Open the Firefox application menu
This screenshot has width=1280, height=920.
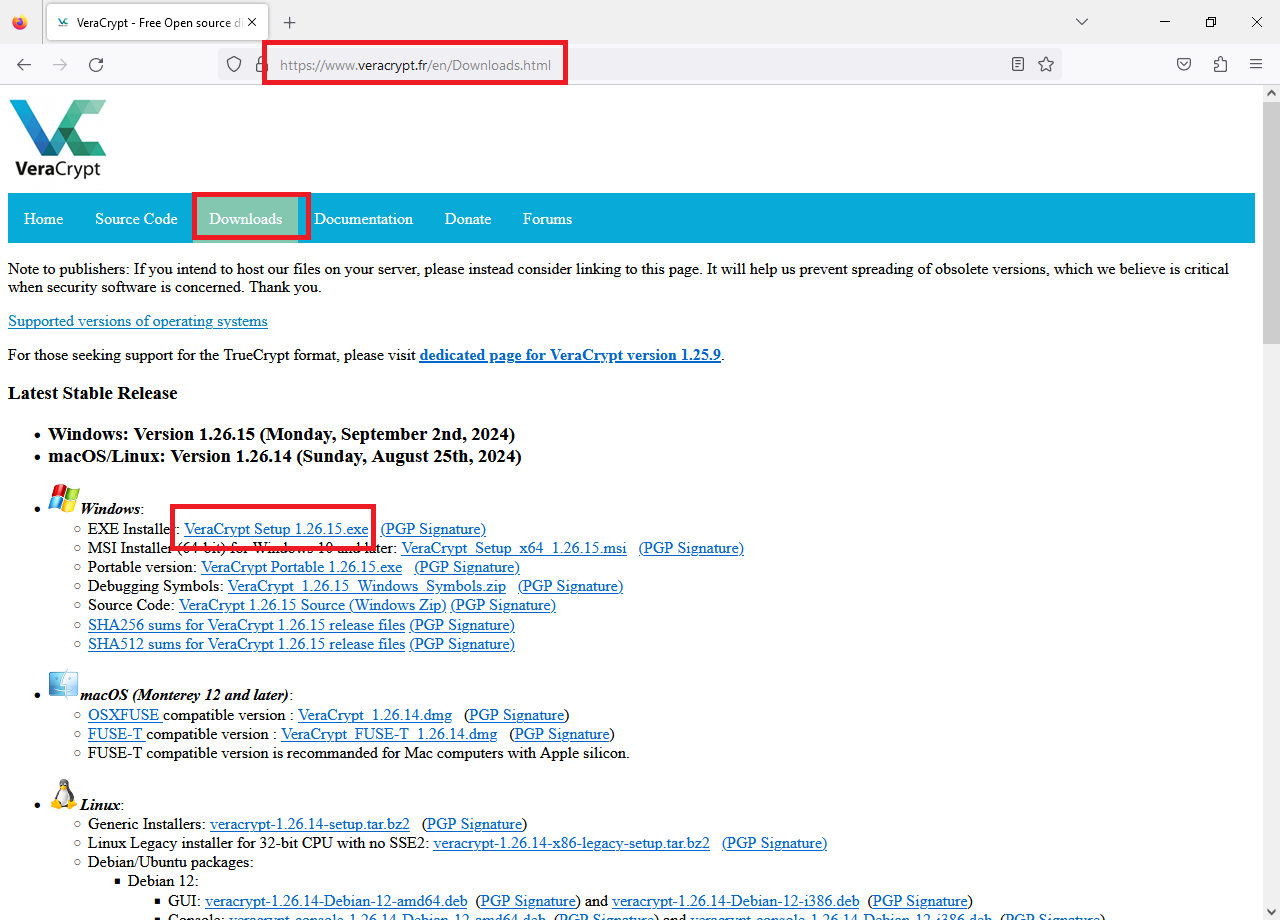click(1256, 64)
